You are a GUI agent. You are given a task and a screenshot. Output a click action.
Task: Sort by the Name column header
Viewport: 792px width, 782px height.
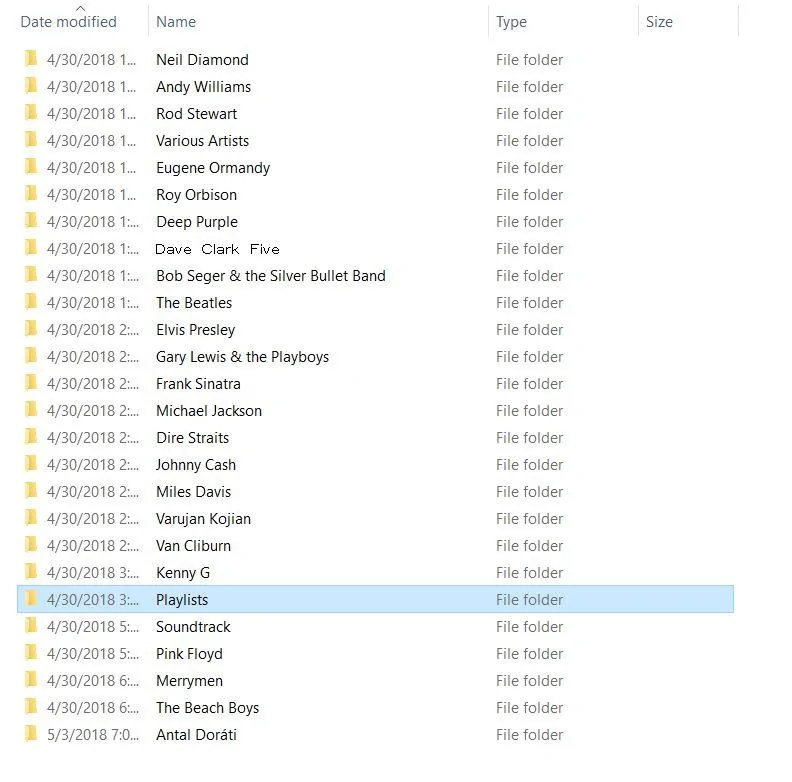pos(176,22)
